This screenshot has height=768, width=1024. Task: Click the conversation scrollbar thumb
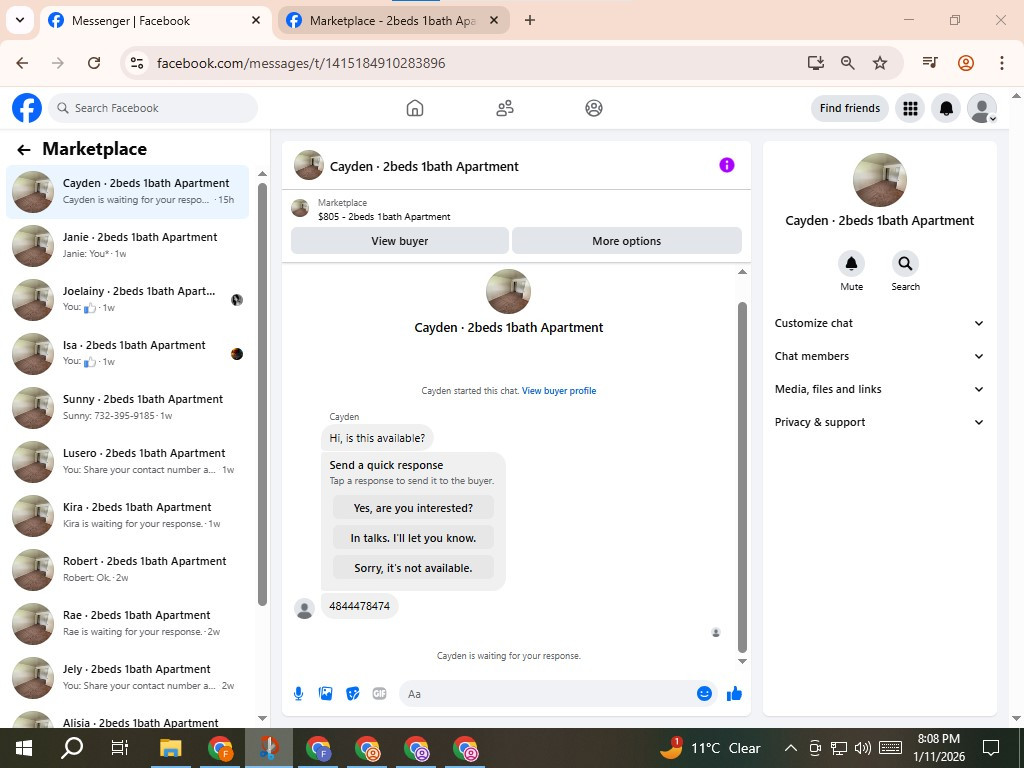[742, 477]
